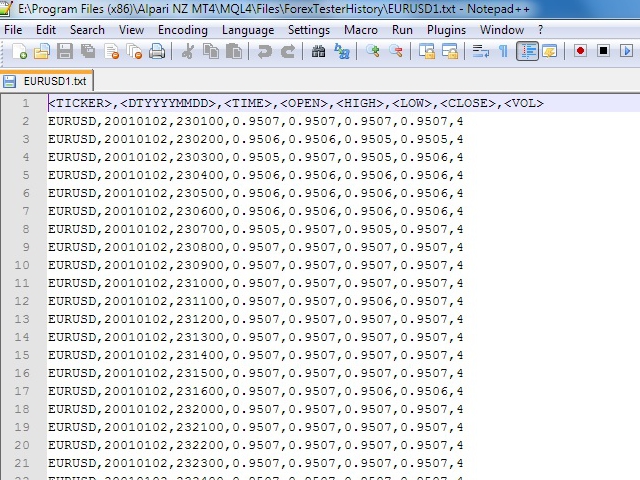Click time value 232000 on line 18
This screenshot has width=640, height=480.
point(200,409)
